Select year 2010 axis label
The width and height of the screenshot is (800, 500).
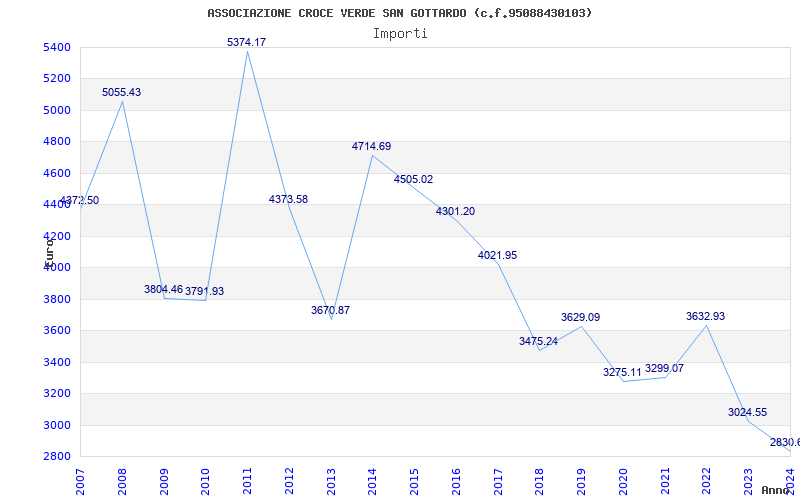pos(205,482)
